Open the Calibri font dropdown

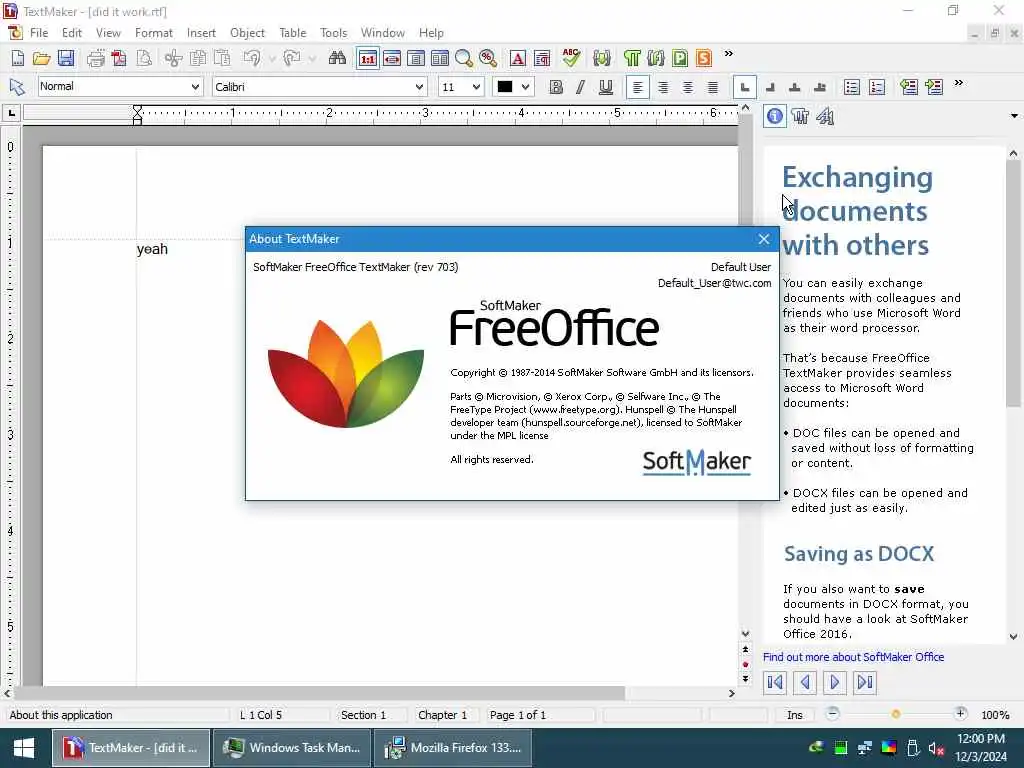click(x=419, y=87)
